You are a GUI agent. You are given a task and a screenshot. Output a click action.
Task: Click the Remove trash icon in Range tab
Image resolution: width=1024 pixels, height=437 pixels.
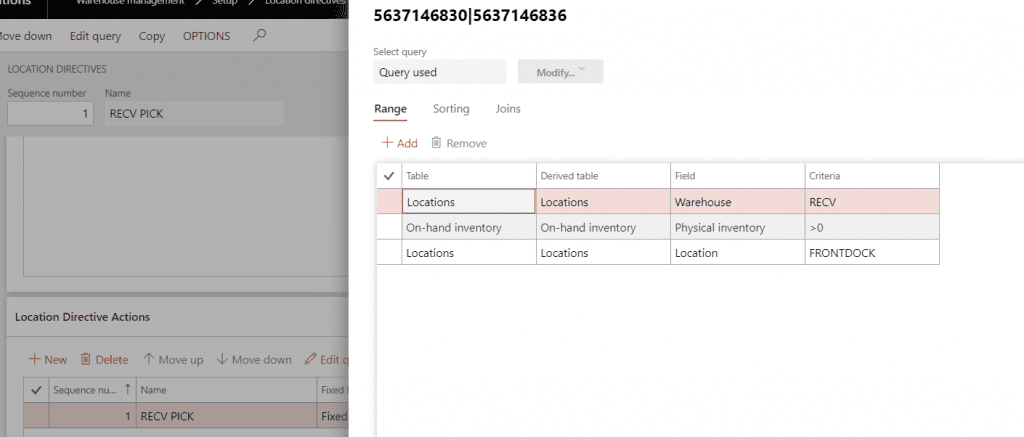tap(436, 143)
